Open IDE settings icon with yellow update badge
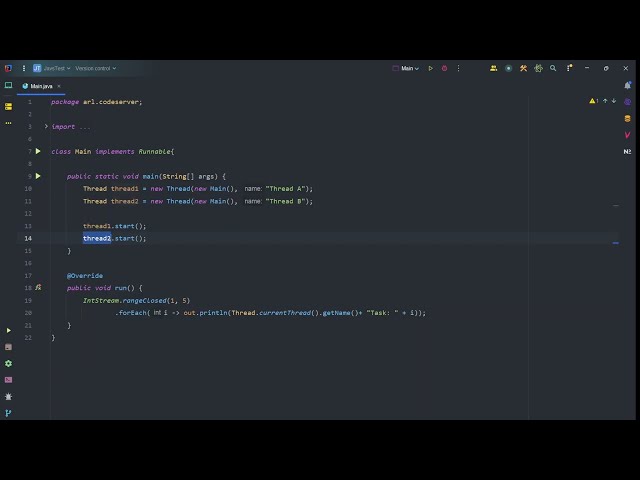640x480 pixels. click(x=569, y=68)
